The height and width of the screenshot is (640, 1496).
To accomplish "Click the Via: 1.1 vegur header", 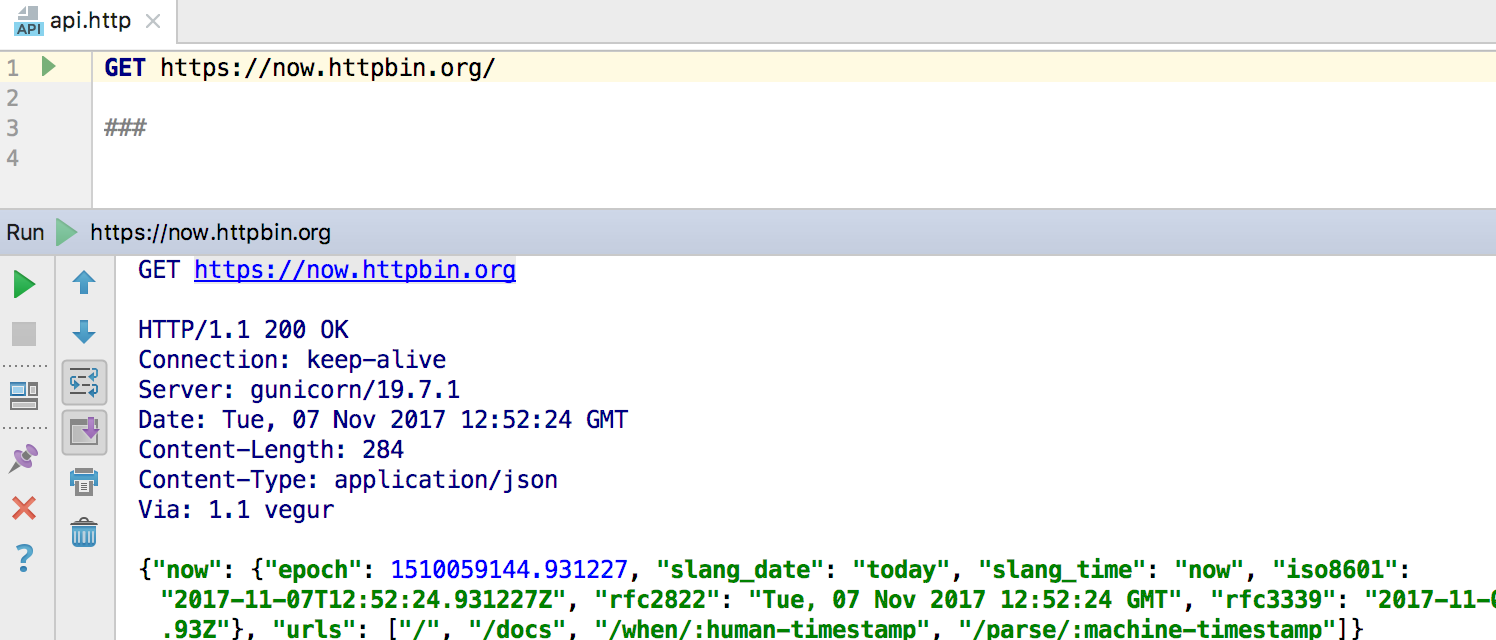I will tap(236, 510).
